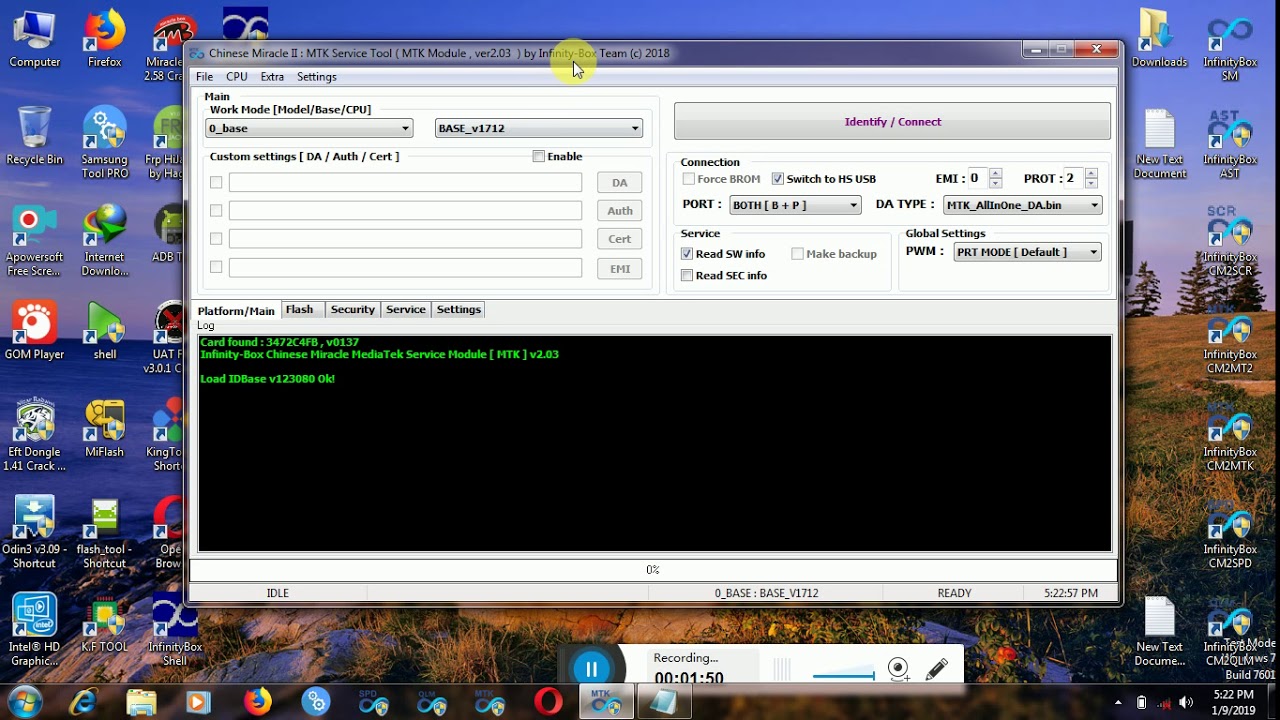Open flash_tool shortcut on desktop

(x=104, y=533)
